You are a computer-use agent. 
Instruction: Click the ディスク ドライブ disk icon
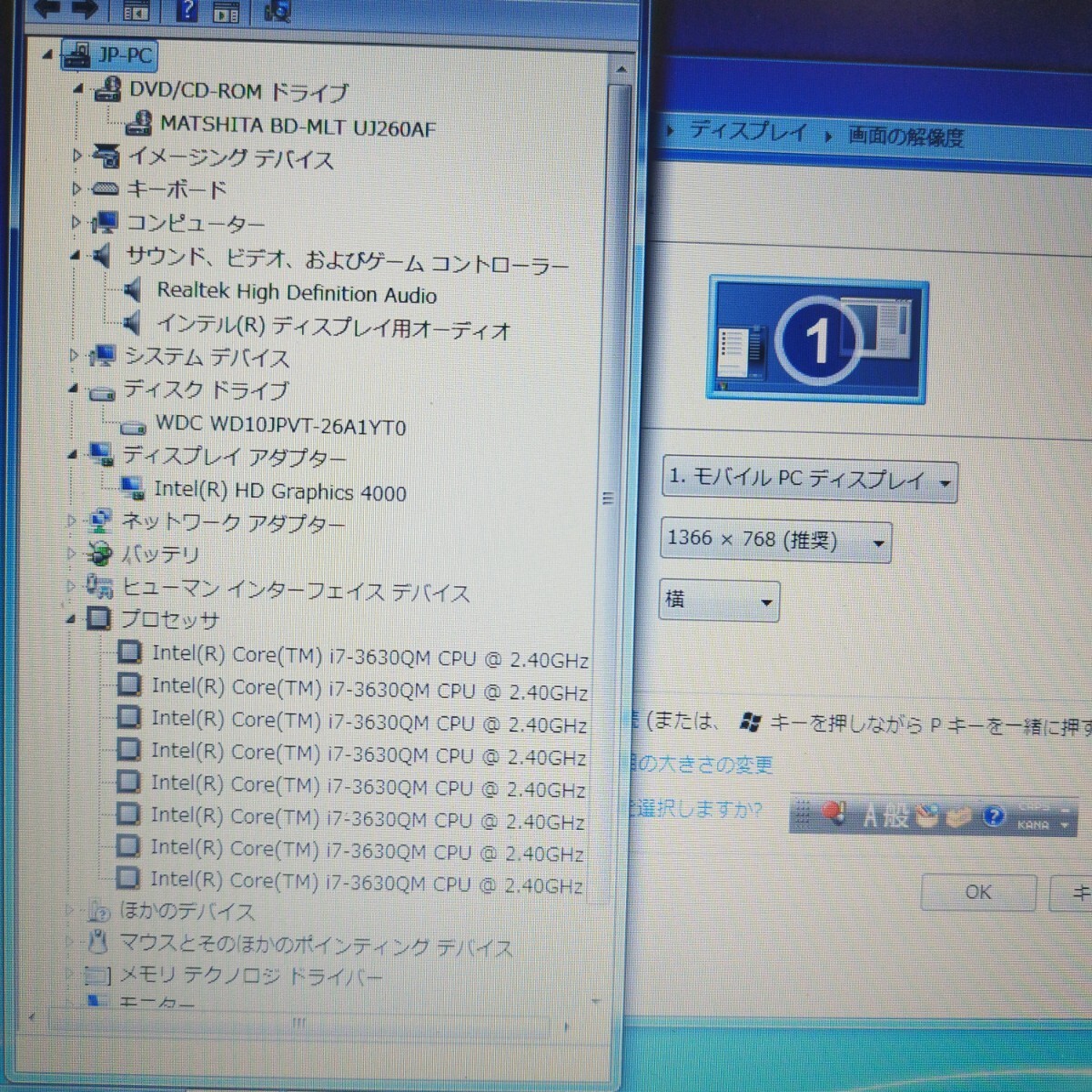(101, 392)
